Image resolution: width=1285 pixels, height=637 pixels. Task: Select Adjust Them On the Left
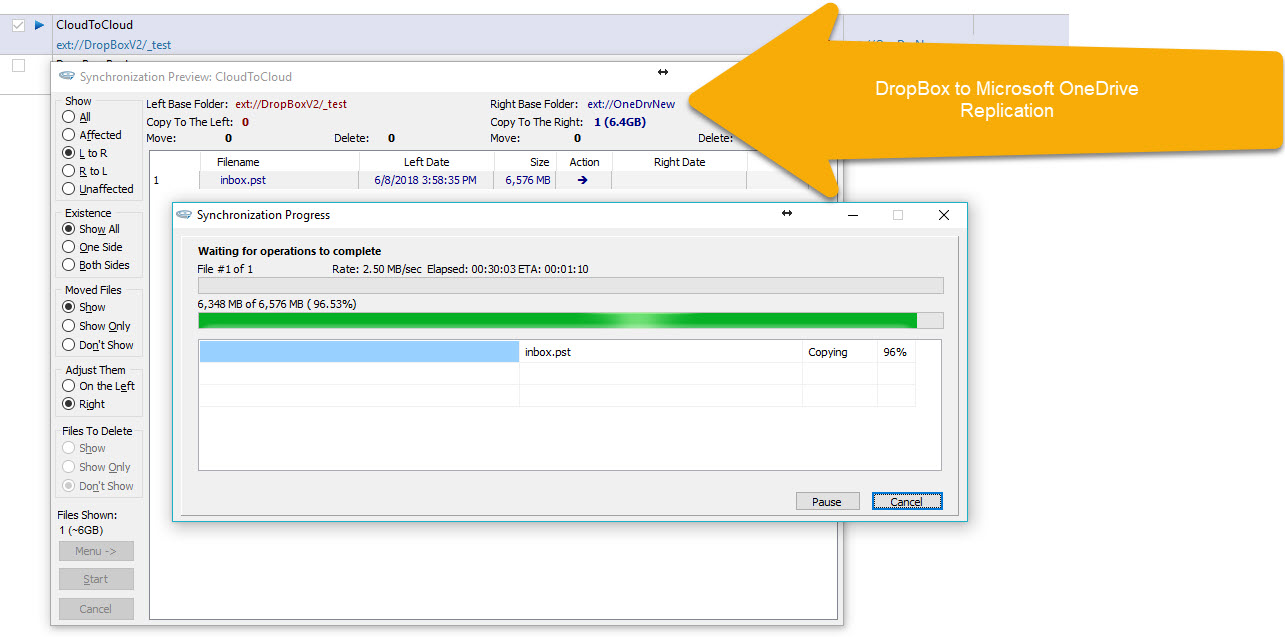point(69,386)
